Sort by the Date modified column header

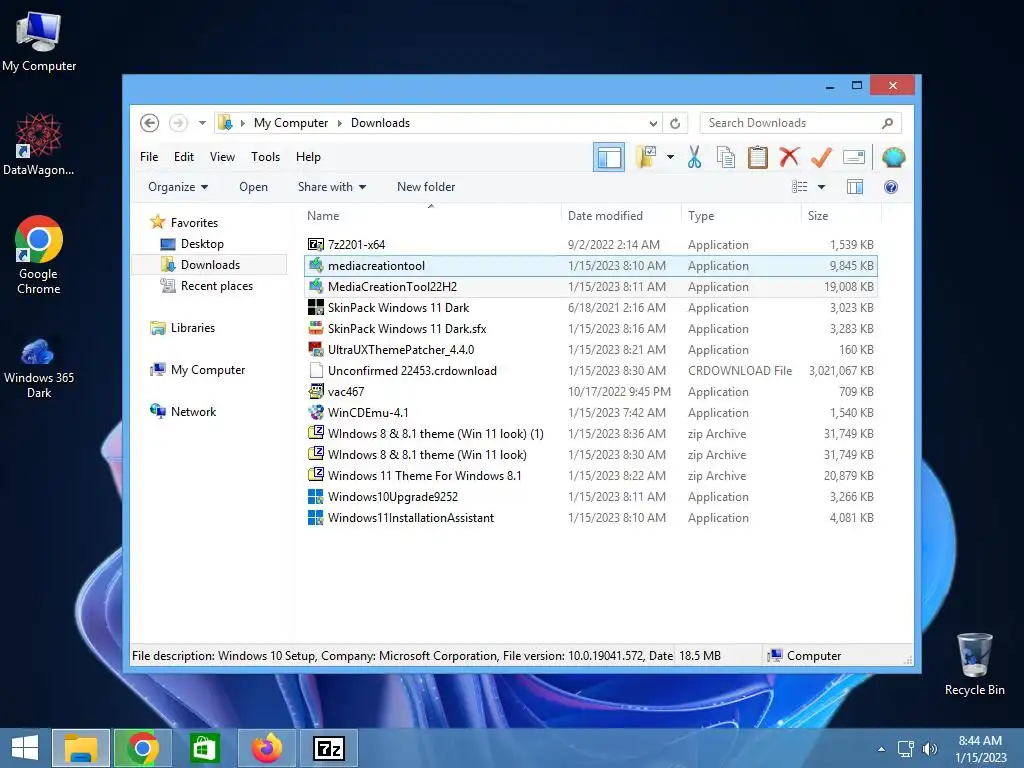click(x=620, y=216)
